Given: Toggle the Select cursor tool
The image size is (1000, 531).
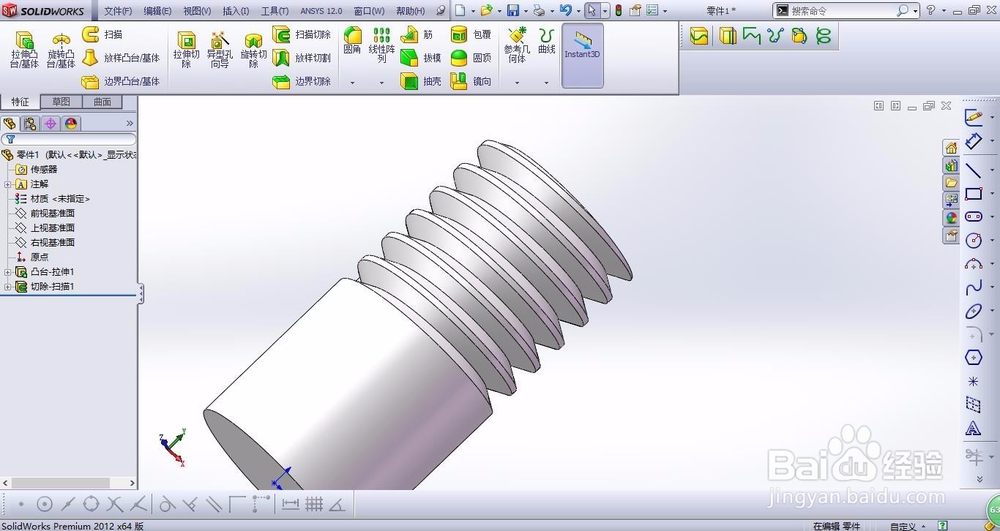Looking at the screenshot, I should (592, 10).
